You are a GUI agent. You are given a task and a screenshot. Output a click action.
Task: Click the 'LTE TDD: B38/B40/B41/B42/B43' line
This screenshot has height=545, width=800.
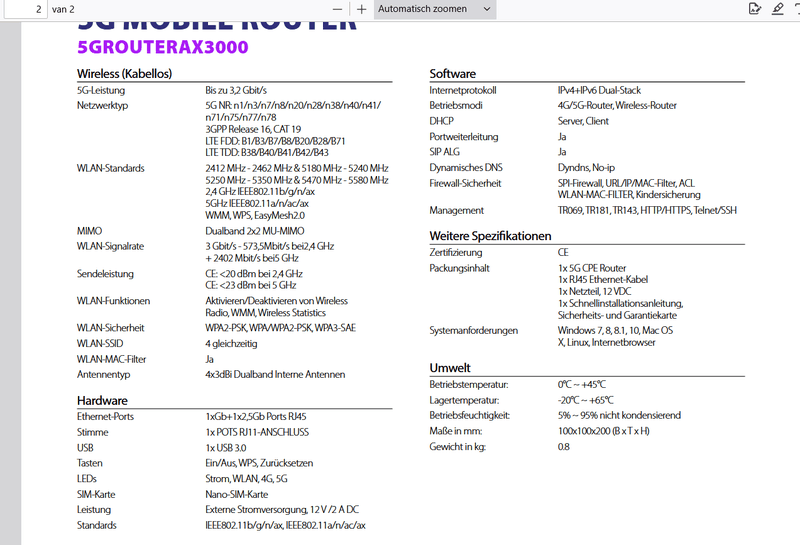tap(267, 153)
